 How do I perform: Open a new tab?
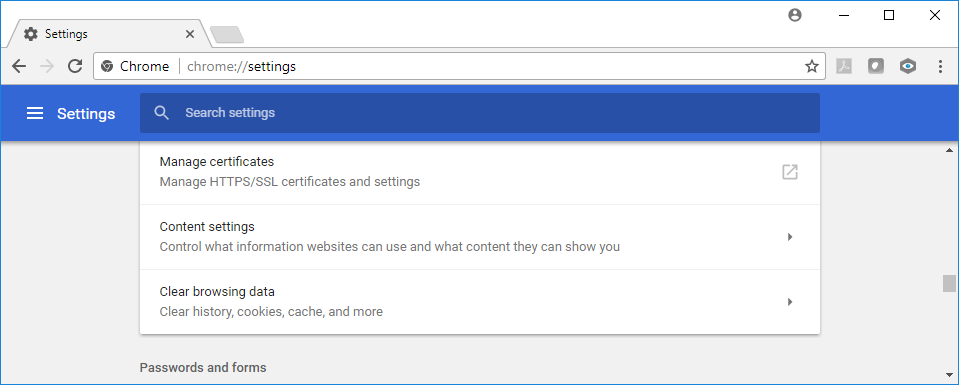point(227,35)
